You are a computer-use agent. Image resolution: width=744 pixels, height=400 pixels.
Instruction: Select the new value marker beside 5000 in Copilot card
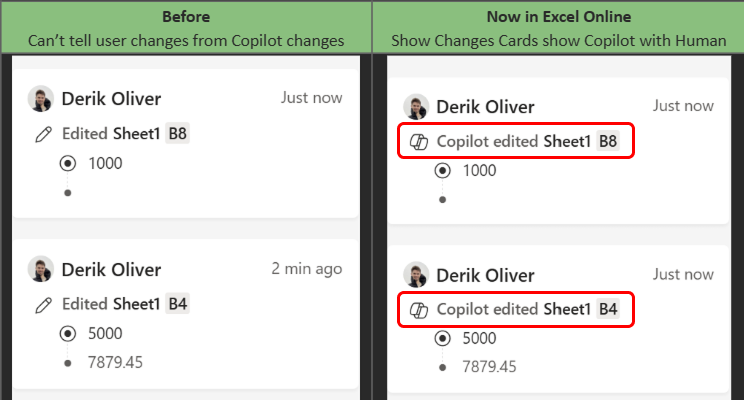[x=443, y=339]
